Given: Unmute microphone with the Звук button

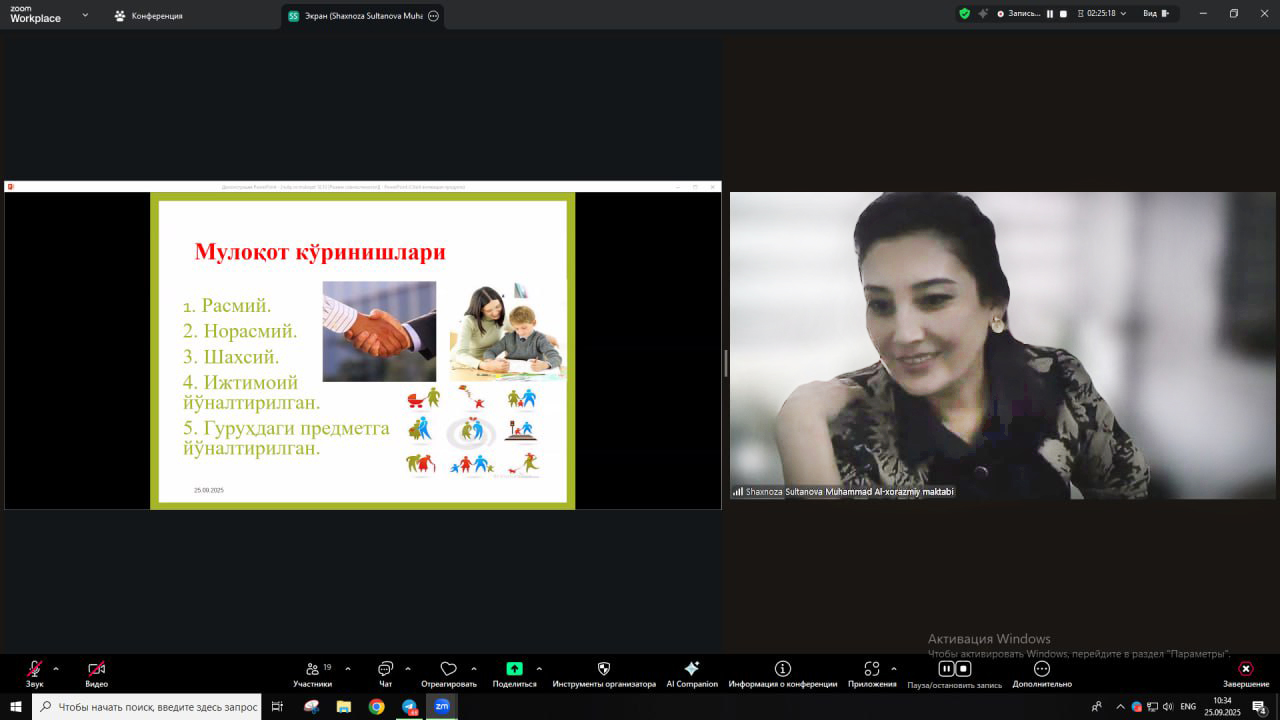Looking at the screenshot, I should coord(35,670).
